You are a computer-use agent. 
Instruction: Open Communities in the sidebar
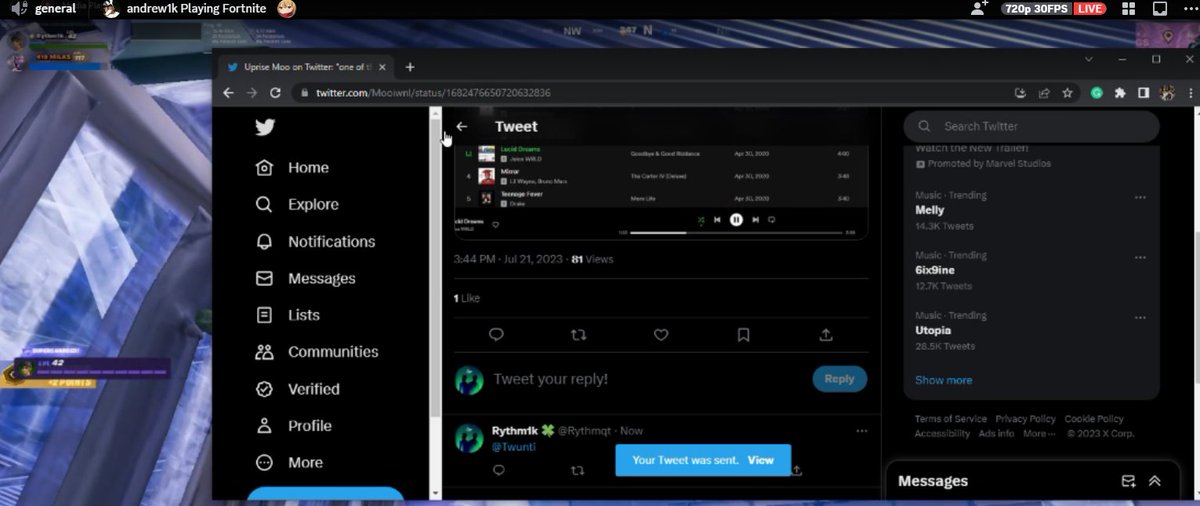point(317,352)
